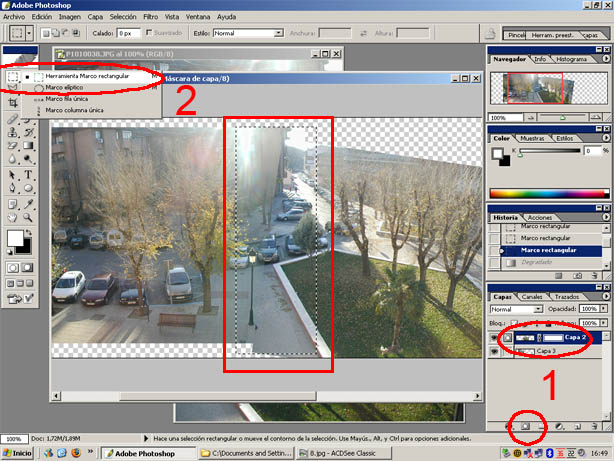
Task: Select the Zoom magnifier tool
Action: point(28,217)
